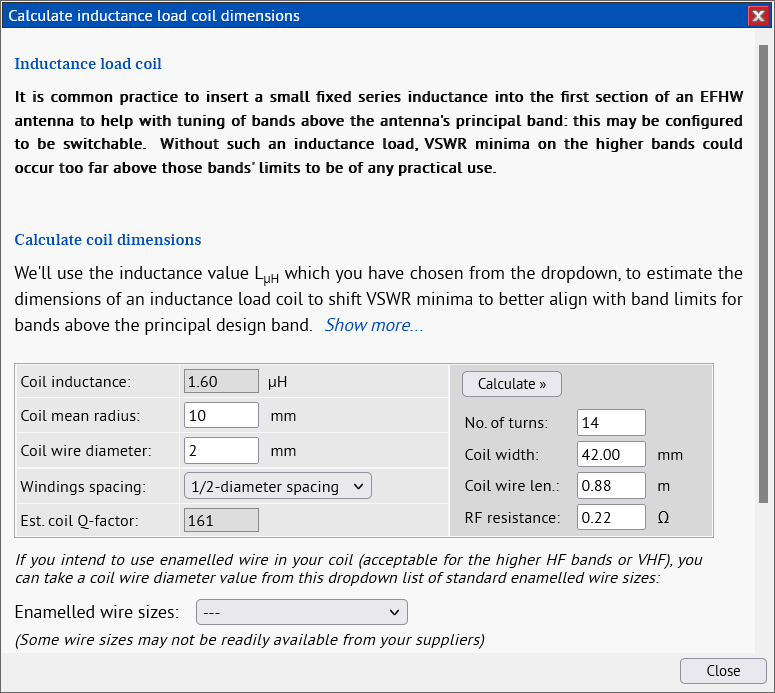
Task: Click the Coil mean radius input field
Action: 221,416
